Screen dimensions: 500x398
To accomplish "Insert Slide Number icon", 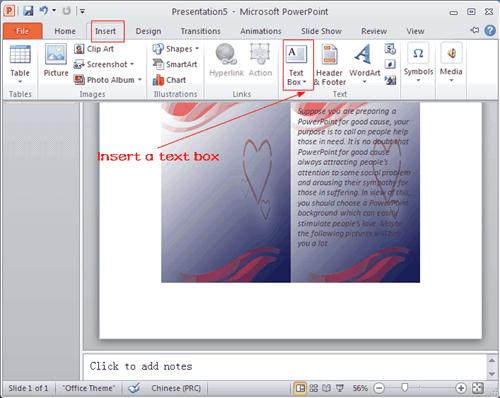I will click(x=390, y=64).
